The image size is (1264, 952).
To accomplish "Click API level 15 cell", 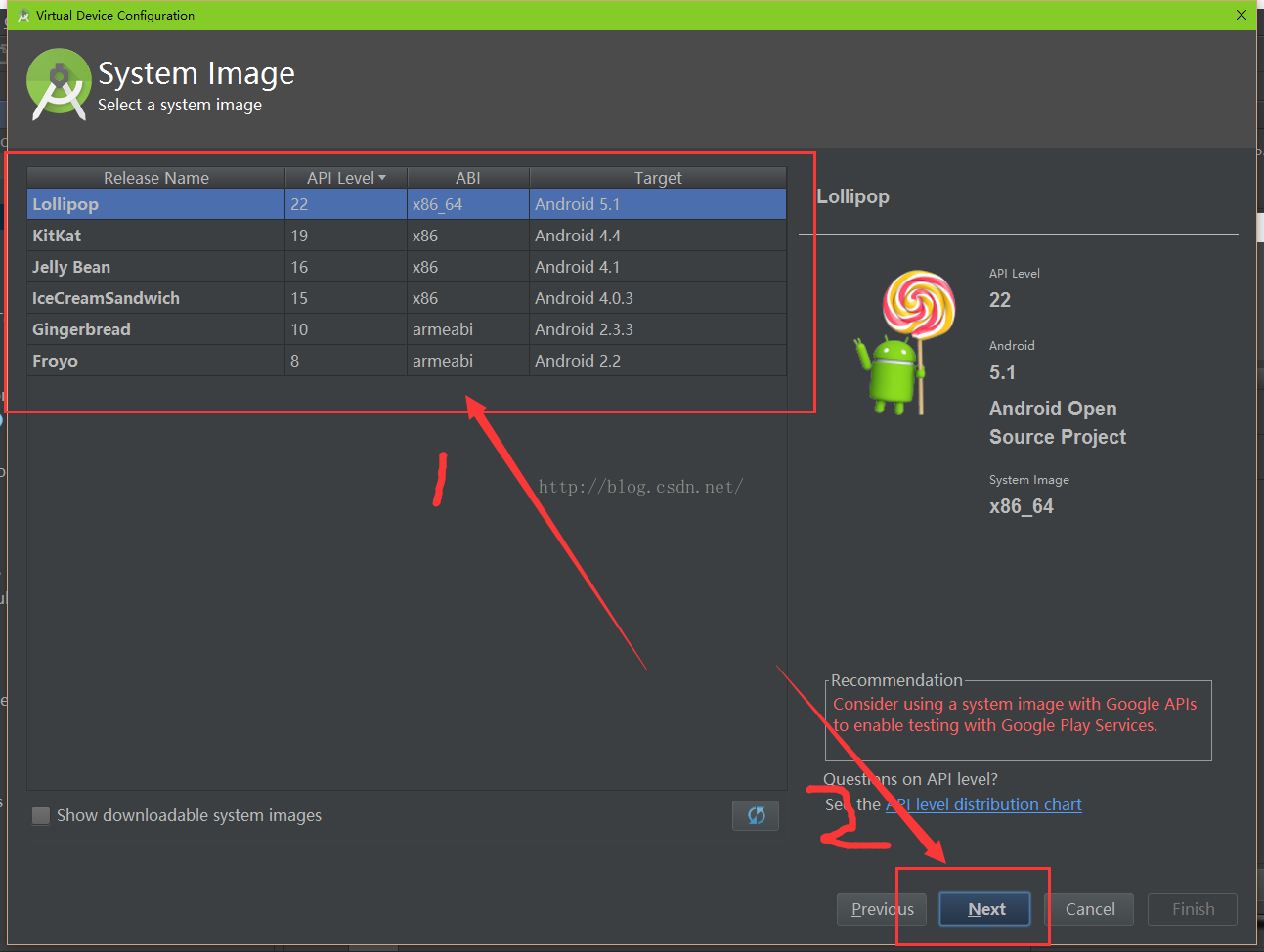I will click(x=346, y=298).
